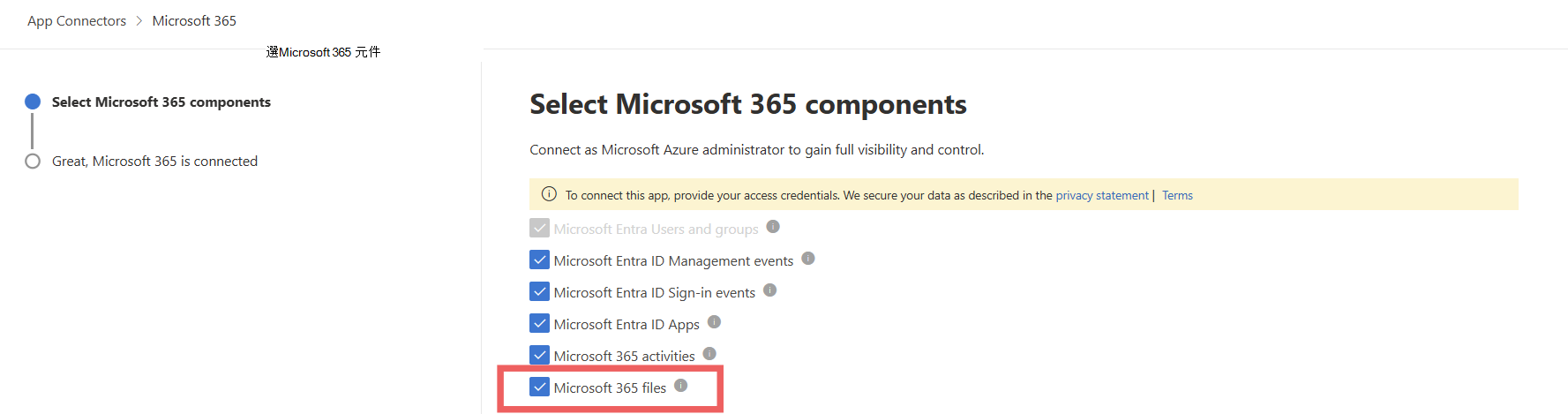
Task: Click info icon beside Microsoft 365 files
Action: point(681,386)
